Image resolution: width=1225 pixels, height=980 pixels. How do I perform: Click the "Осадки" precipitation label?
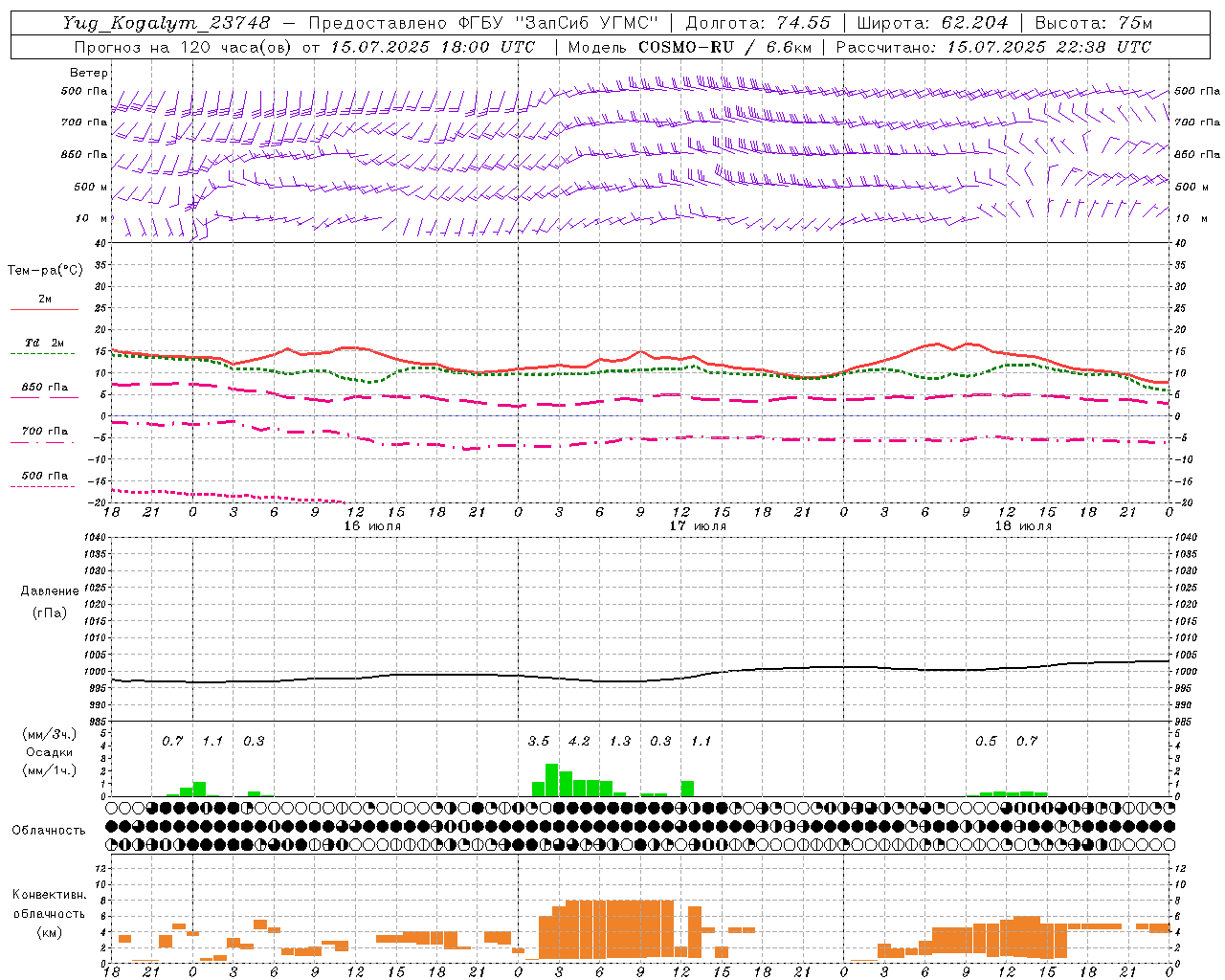tap(49, 752)
